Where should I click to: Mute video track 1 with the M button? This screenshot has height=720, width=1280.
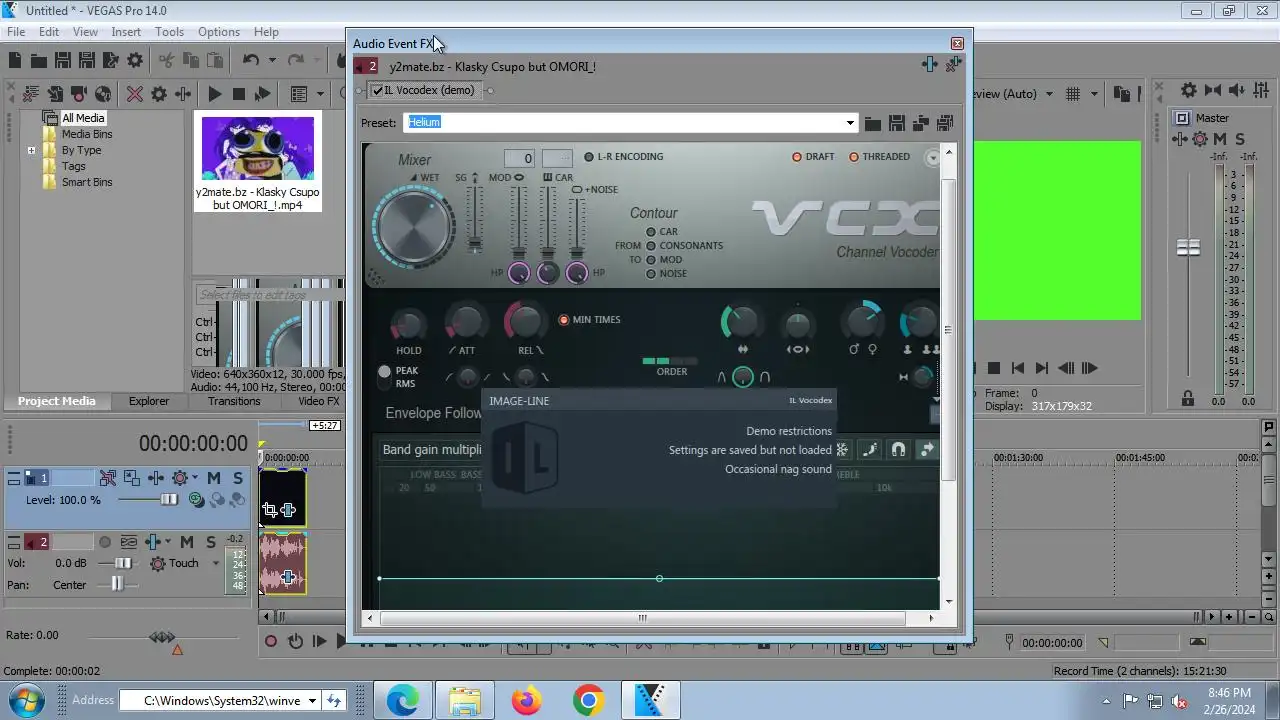(214, 478)
